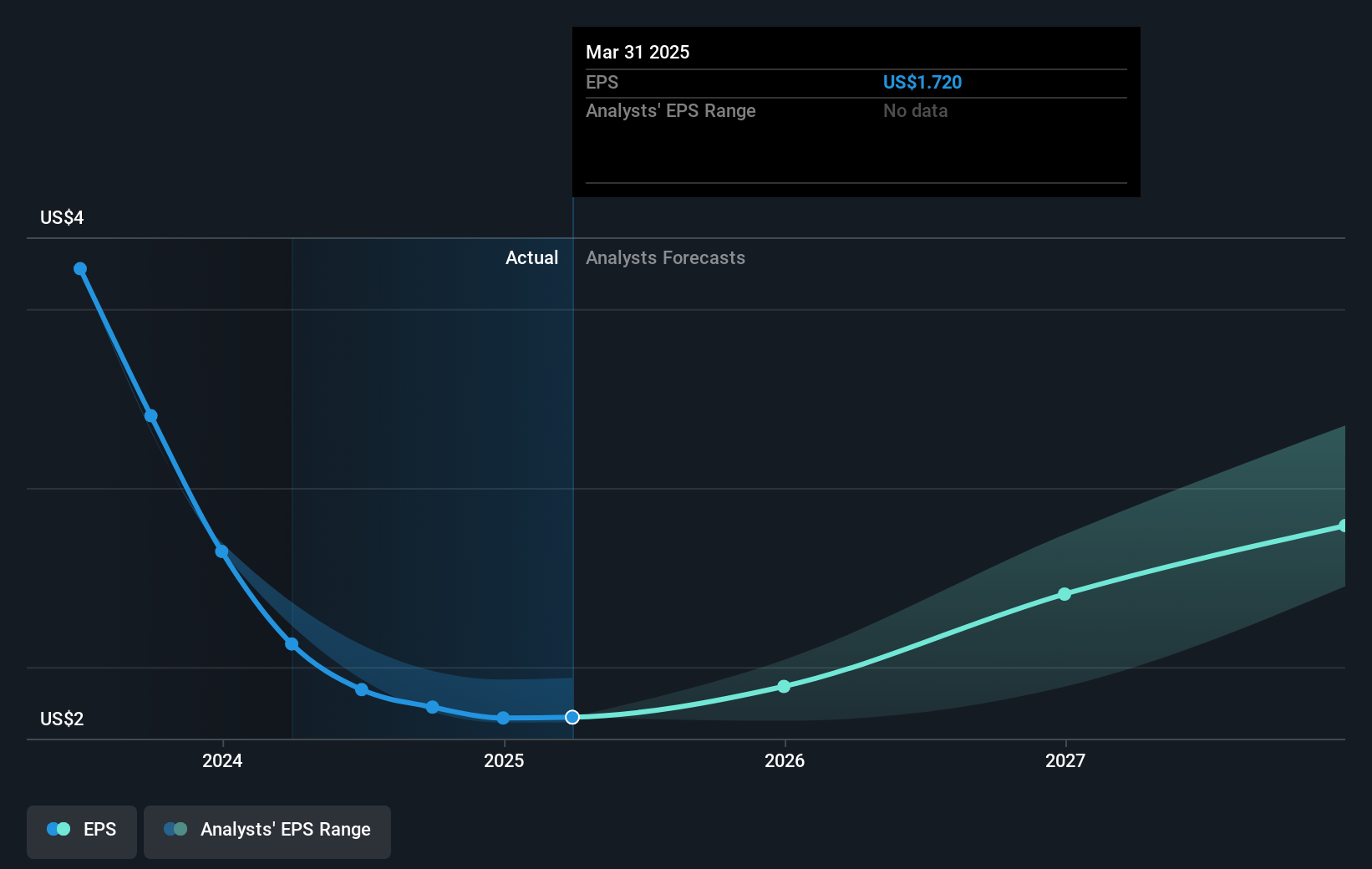The width and height of the screenshot is (1372, 869).
Task: Click the last forecast point at the chart's right edge
Action: click(x=1343, y=526)
